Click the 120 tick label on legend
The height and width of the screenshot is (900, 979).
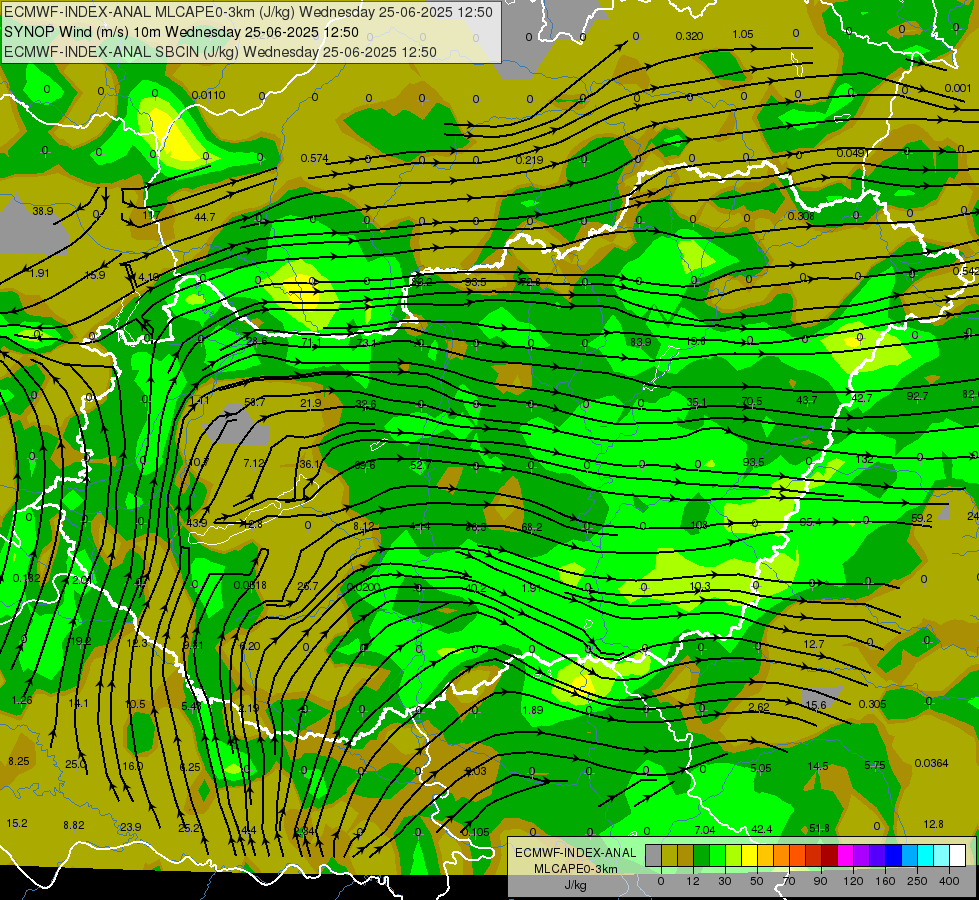(853, 881)
